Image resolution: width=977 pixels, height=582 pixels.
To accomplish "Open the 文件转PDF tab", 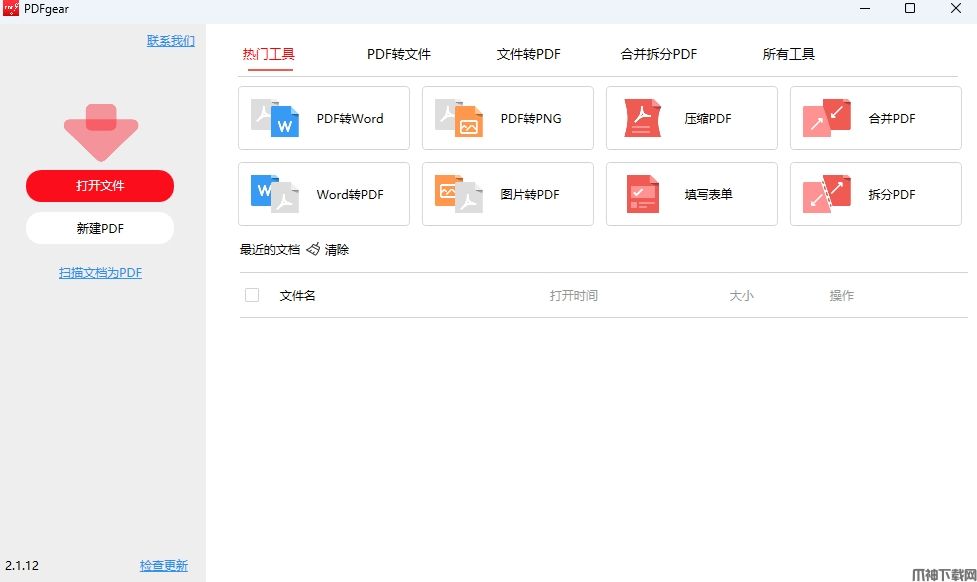I will pyautogui.click(x=528, y=54).
